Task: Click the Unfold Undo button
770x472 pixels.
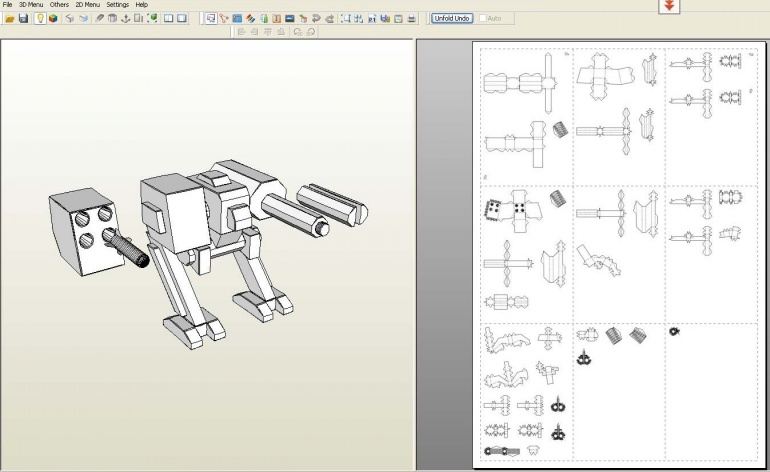Action: [x=452, y=18]
